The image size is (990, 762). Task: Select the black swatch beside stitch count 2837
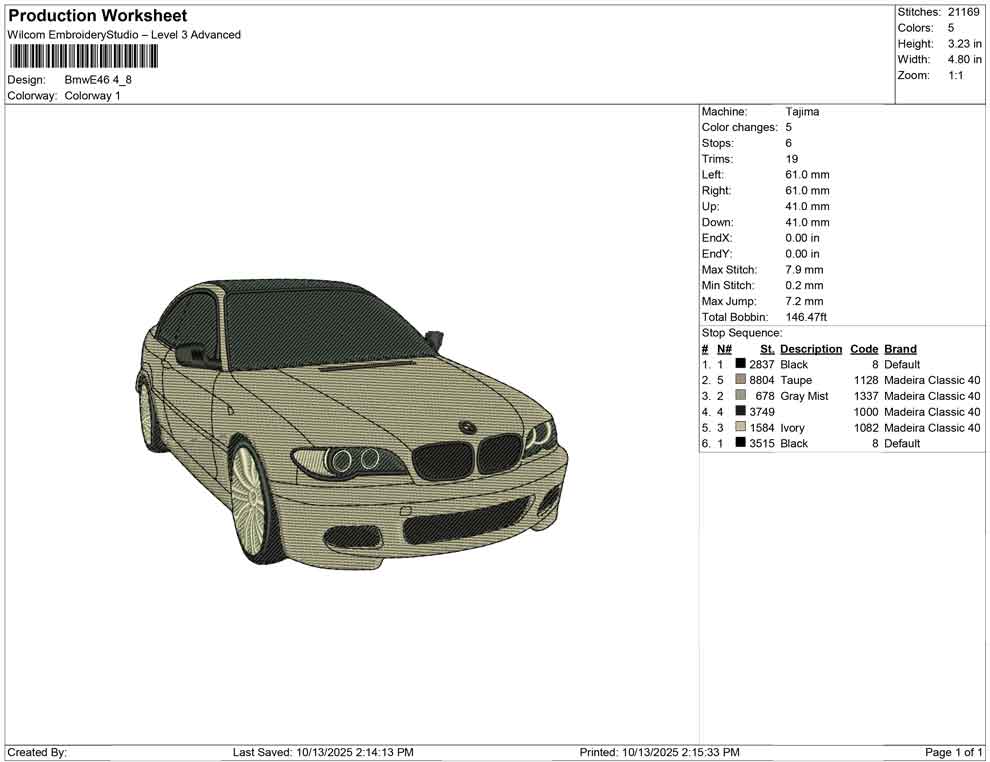point(740,364)
